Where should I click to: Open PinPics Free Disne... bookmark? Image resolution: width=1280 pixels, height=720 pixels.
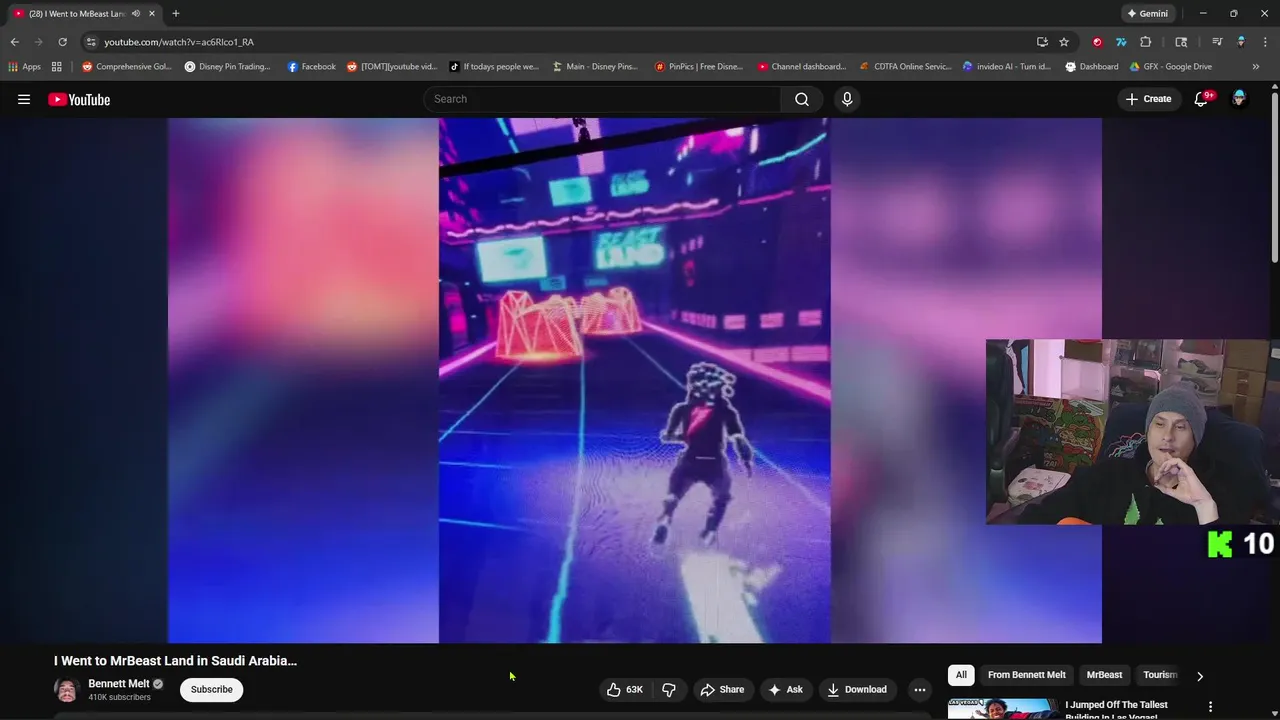tap(699, 67)
